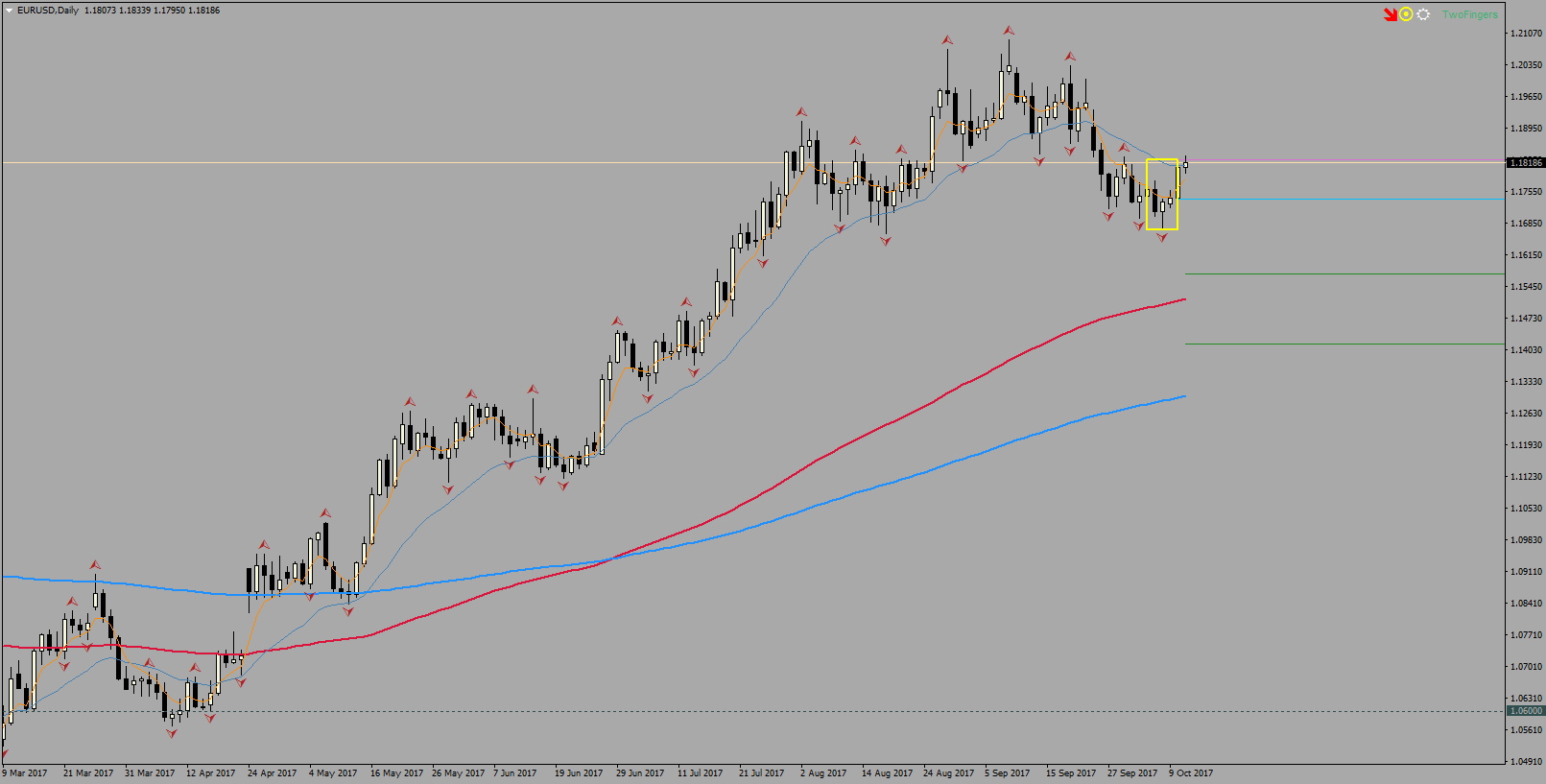This screenshot has width=1546, height=784.
Task: Click the 1.20350 price scale label
Action: click(1527, 65)
